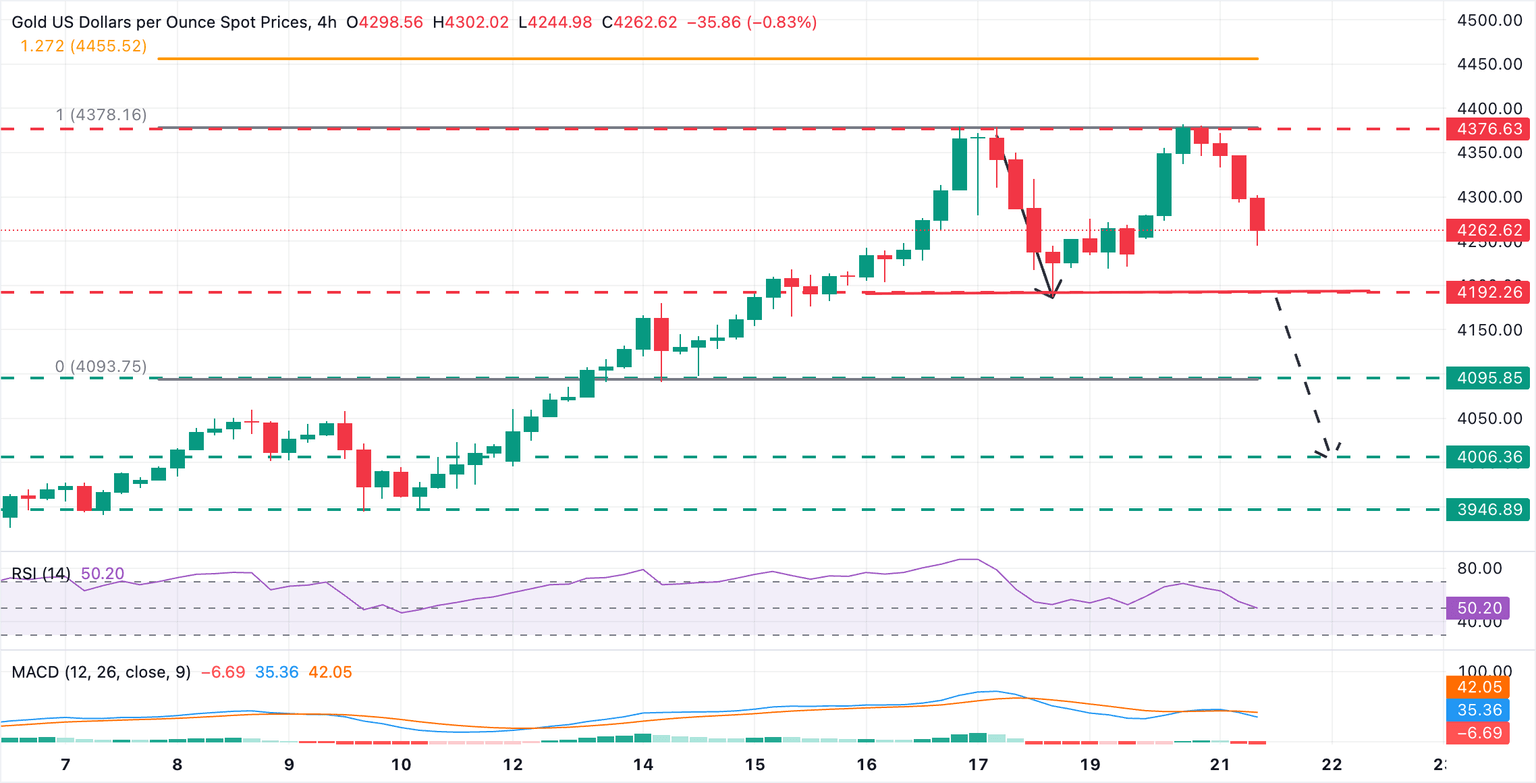Image resolution: width=1536 pixels, height=783 pixels.
Task: Click the orange 1.272 Fibonacci extension line
Action: [708, 59]
